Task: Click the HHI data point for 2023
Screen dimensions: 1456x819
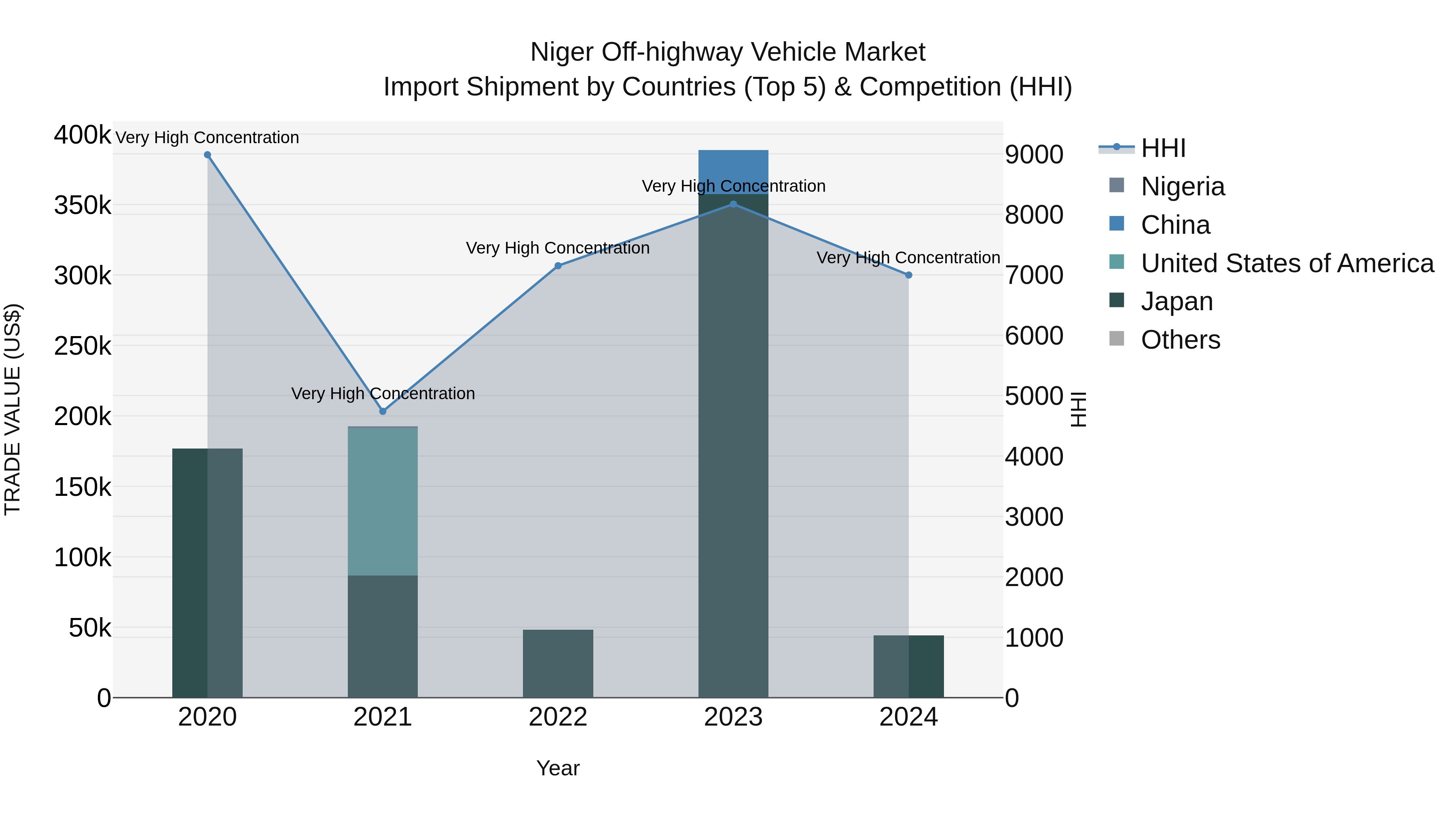Action: (x=733, y=204)
